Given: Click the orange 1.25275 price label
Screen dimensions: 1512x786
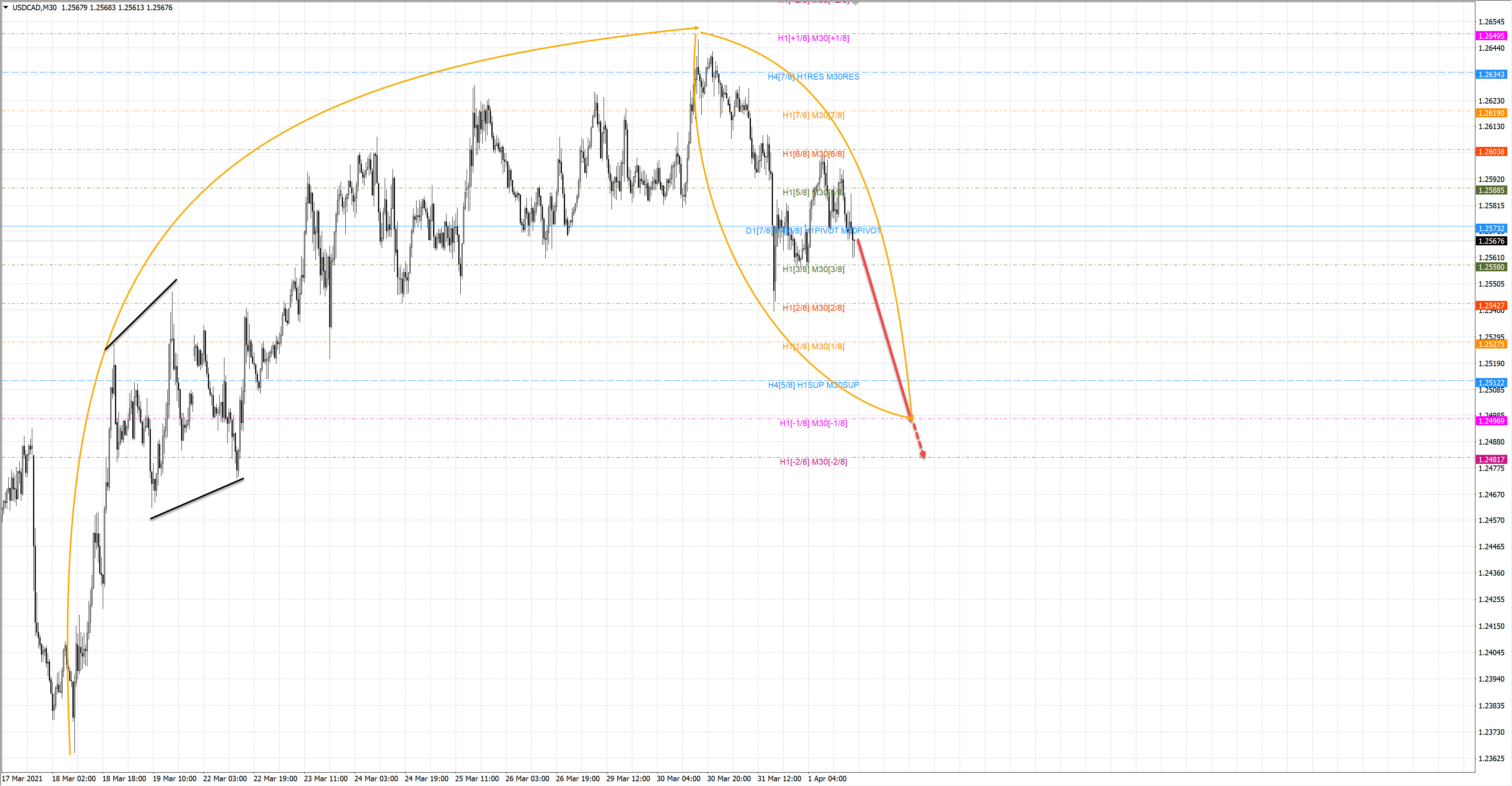Looking at the screenshot, I should click(x=1491, y=344).
